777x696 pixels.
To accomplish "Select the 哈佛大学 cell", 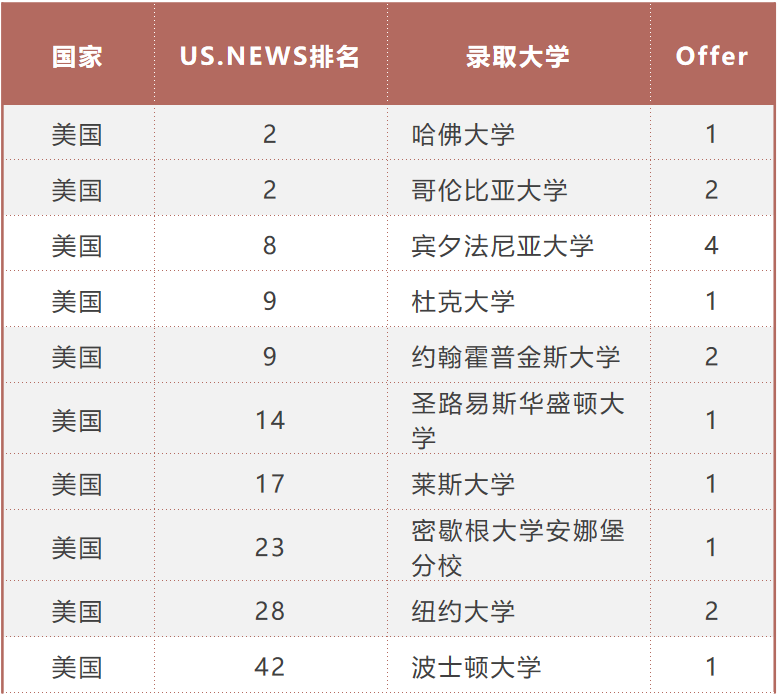I will pos(464,134).
